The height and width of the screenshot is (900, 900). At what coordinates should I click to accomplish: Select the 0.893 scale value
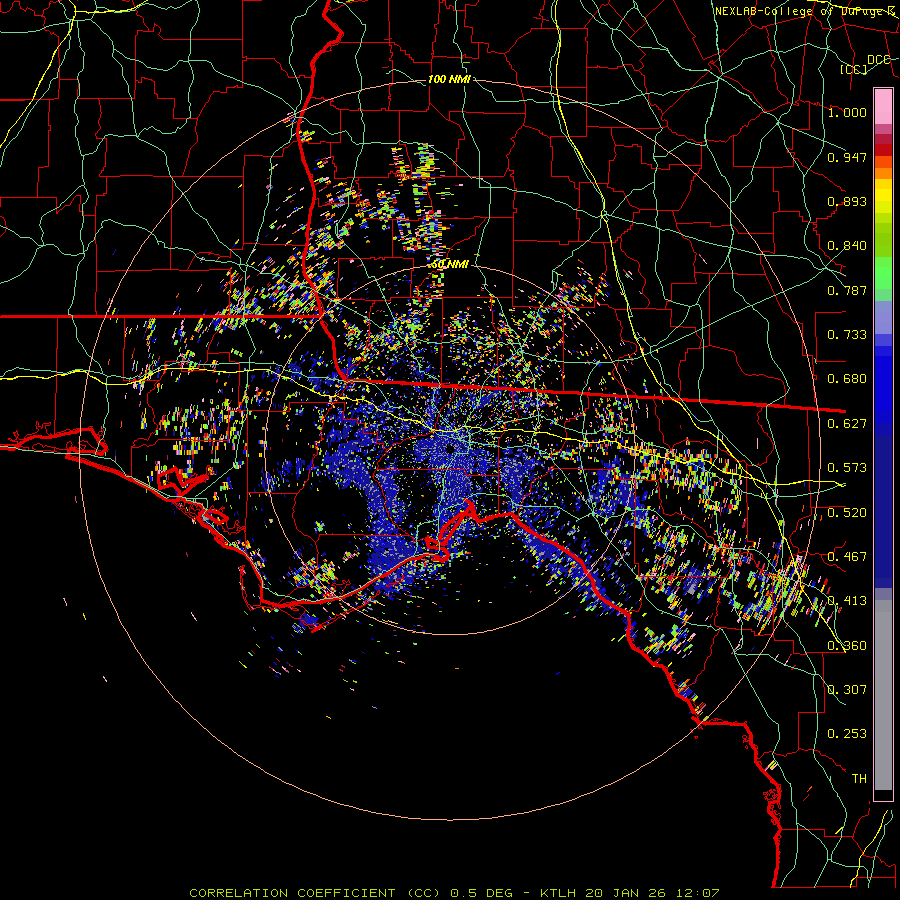(847, 201)
